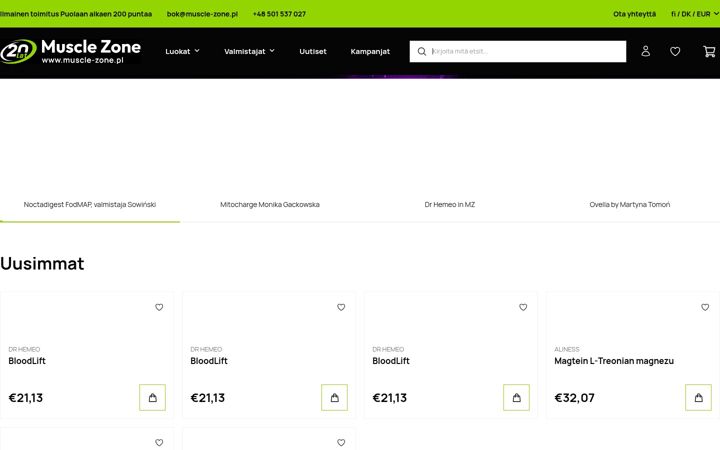Viewport: 720px width, 450px height.
Task: Focus the product search field
Action: pos(518,51)
